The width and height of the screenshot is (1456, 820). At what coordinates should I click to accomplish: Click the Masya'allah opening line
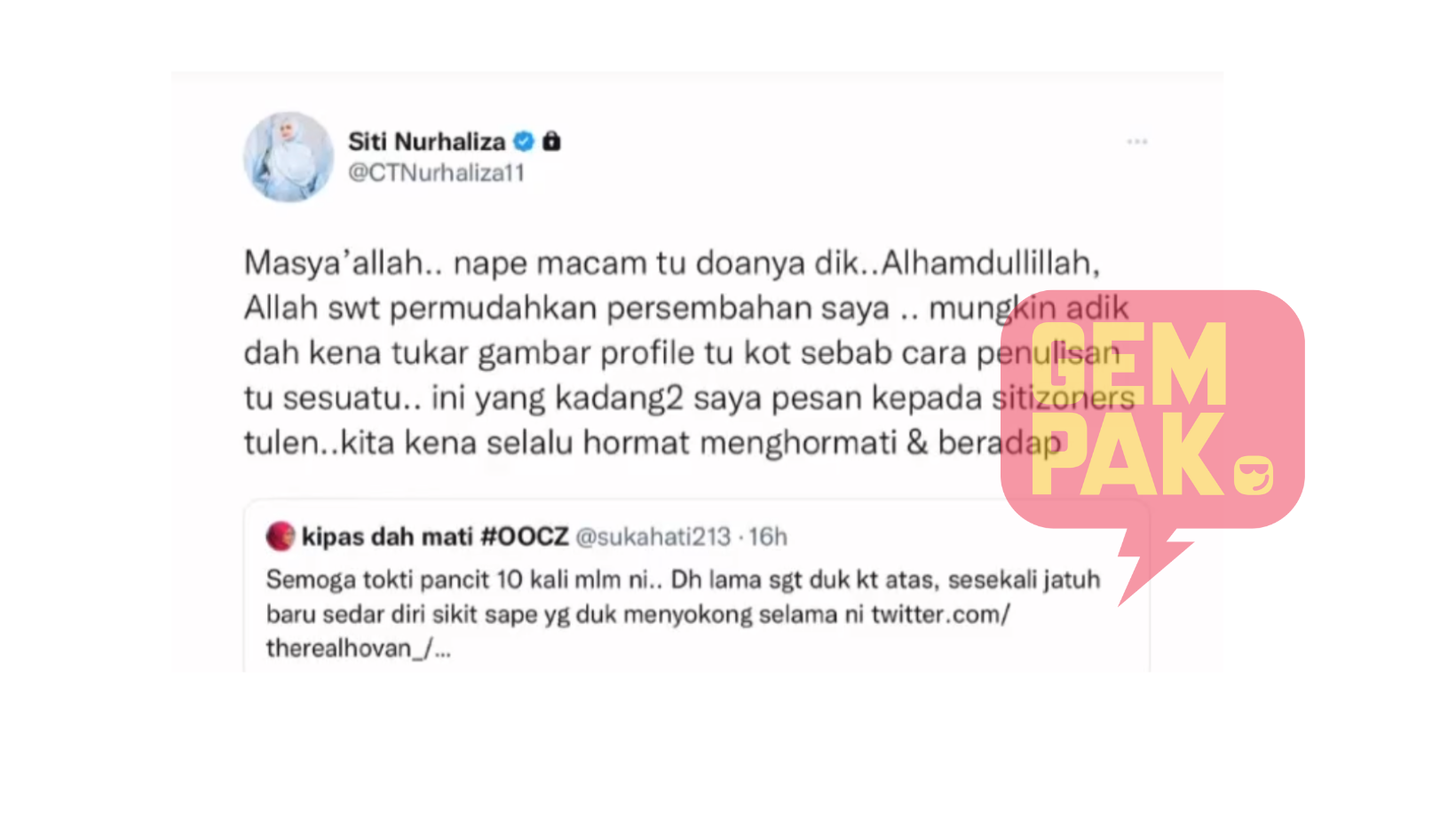[672, 263]
